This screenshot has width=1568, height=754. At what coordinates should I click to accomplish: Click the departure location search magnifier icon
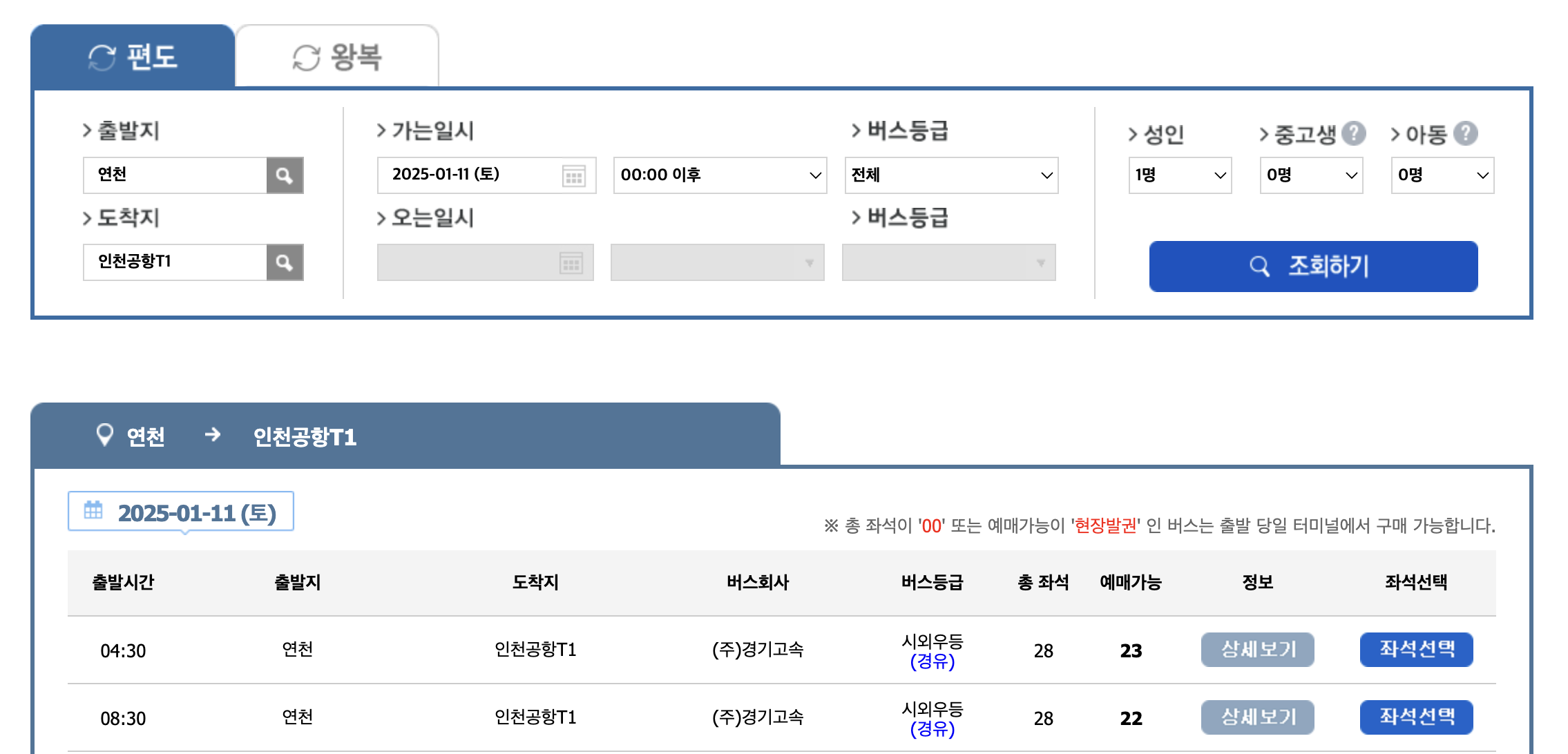pyautogui.click(x=285, y=175)
